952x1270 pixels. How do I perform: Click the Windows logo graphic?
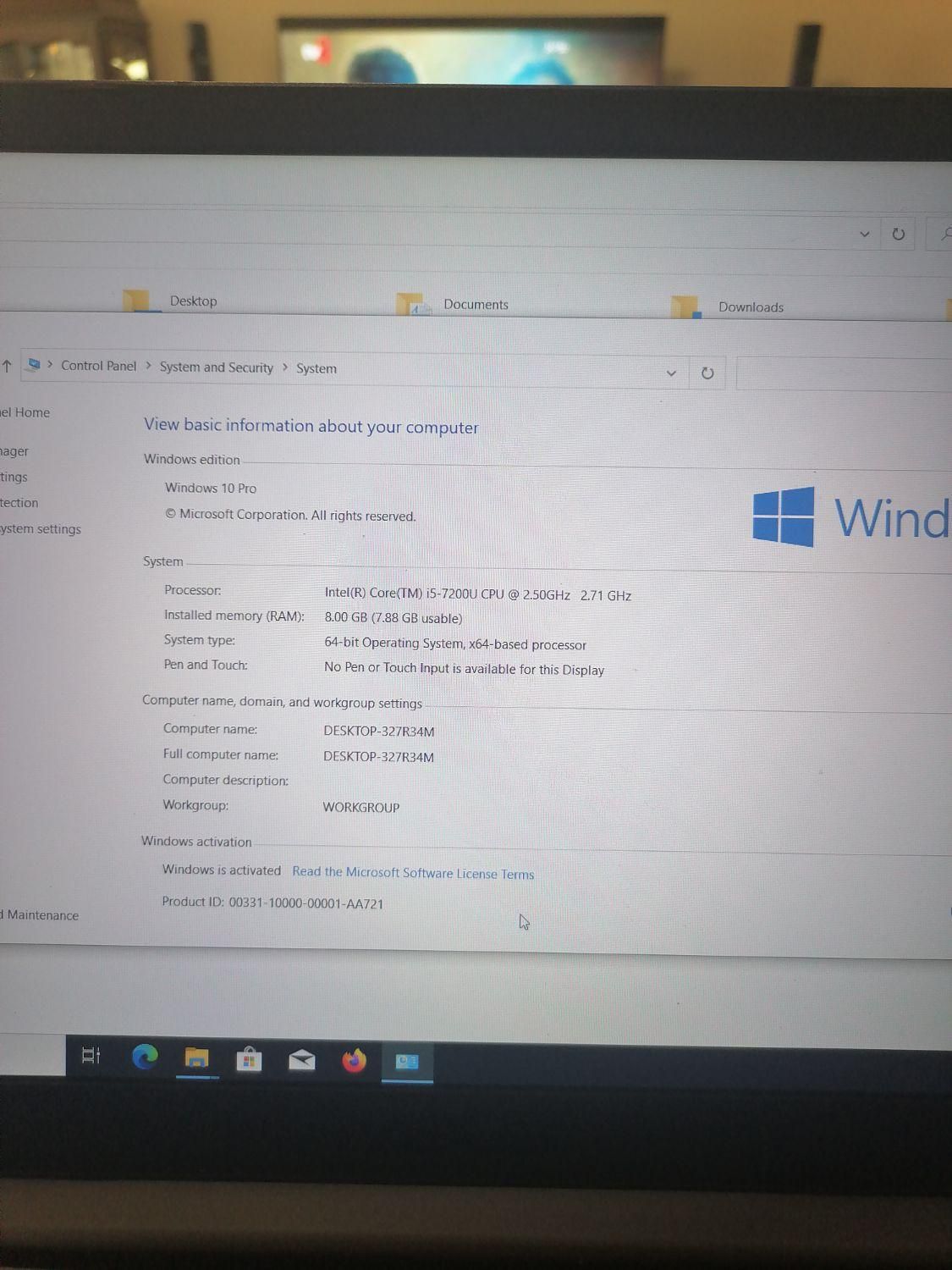point(784,516)
